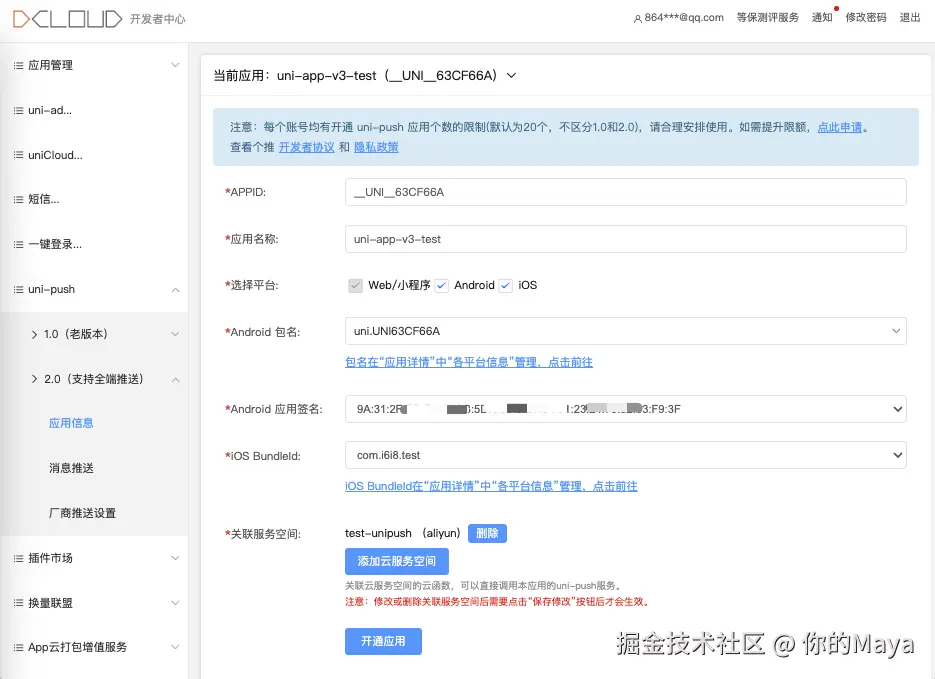Open 厂商推送设置 menu item
Viewport: 935px width, 679px height.
point(82,513)
